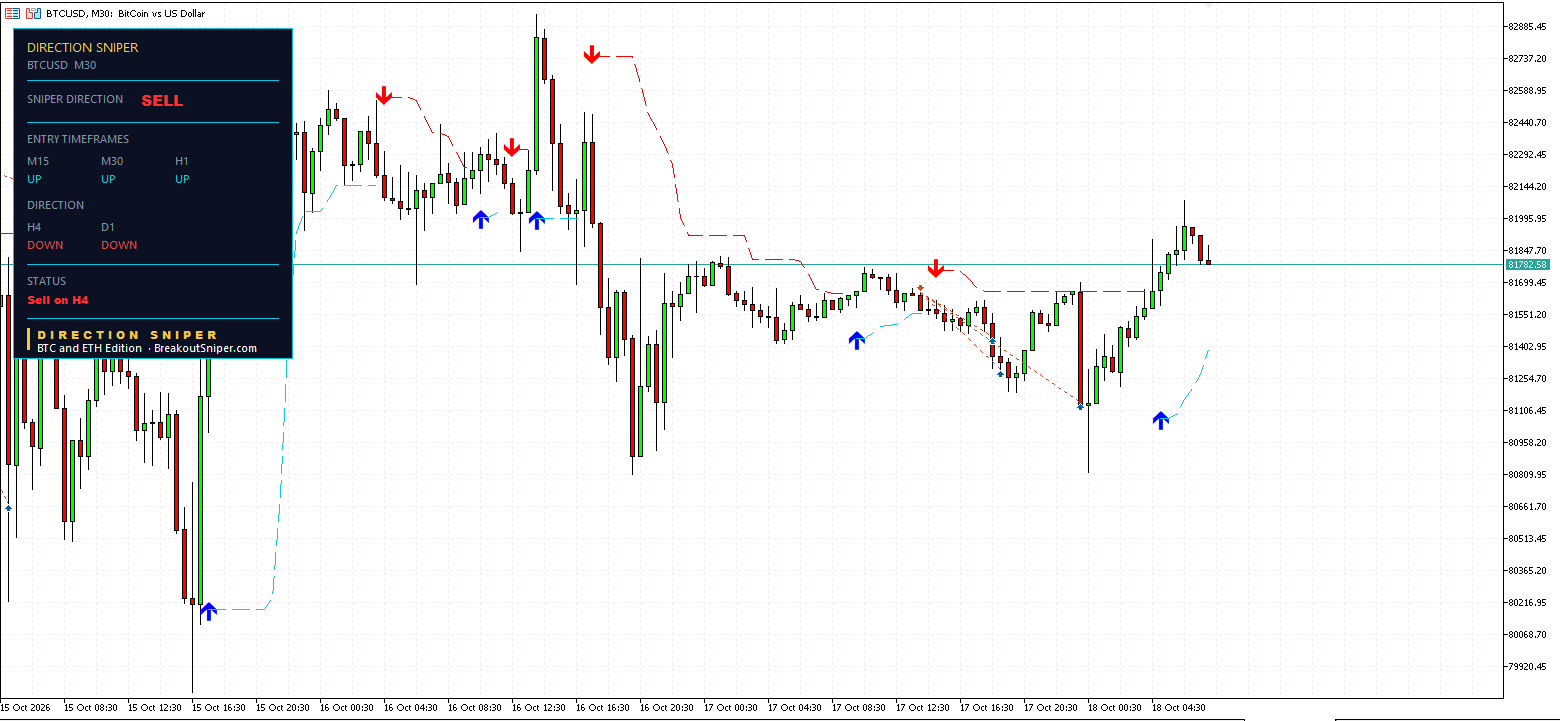Select the red sell arrow near the 82737 level

592,54
